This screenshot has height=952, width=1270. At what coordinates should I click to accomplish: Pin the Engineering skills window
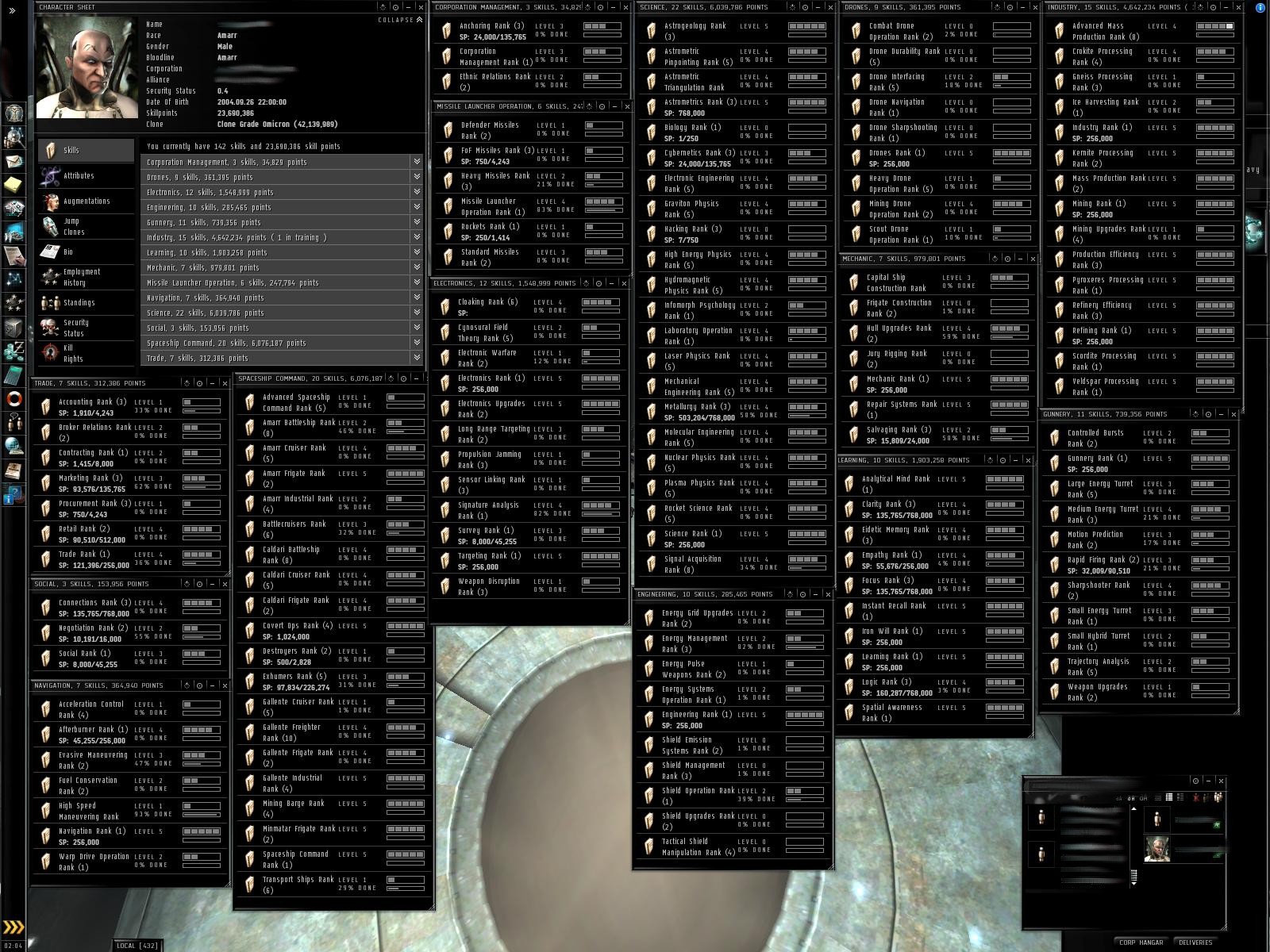click(x=803, y=594)
